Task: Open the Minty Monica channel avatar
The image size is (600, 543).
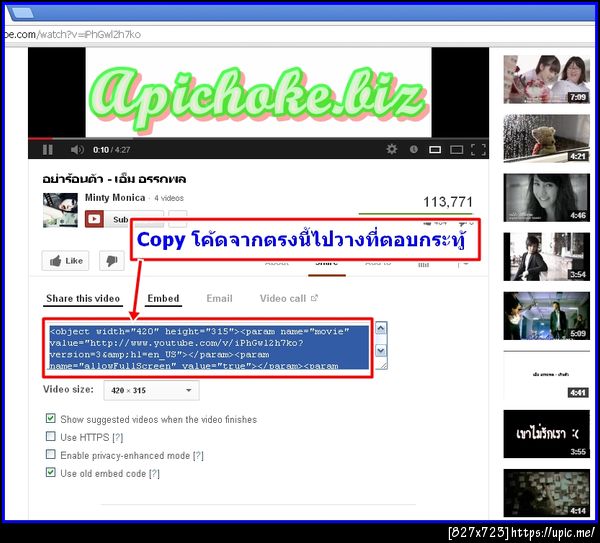Action: tap(60, 210)
